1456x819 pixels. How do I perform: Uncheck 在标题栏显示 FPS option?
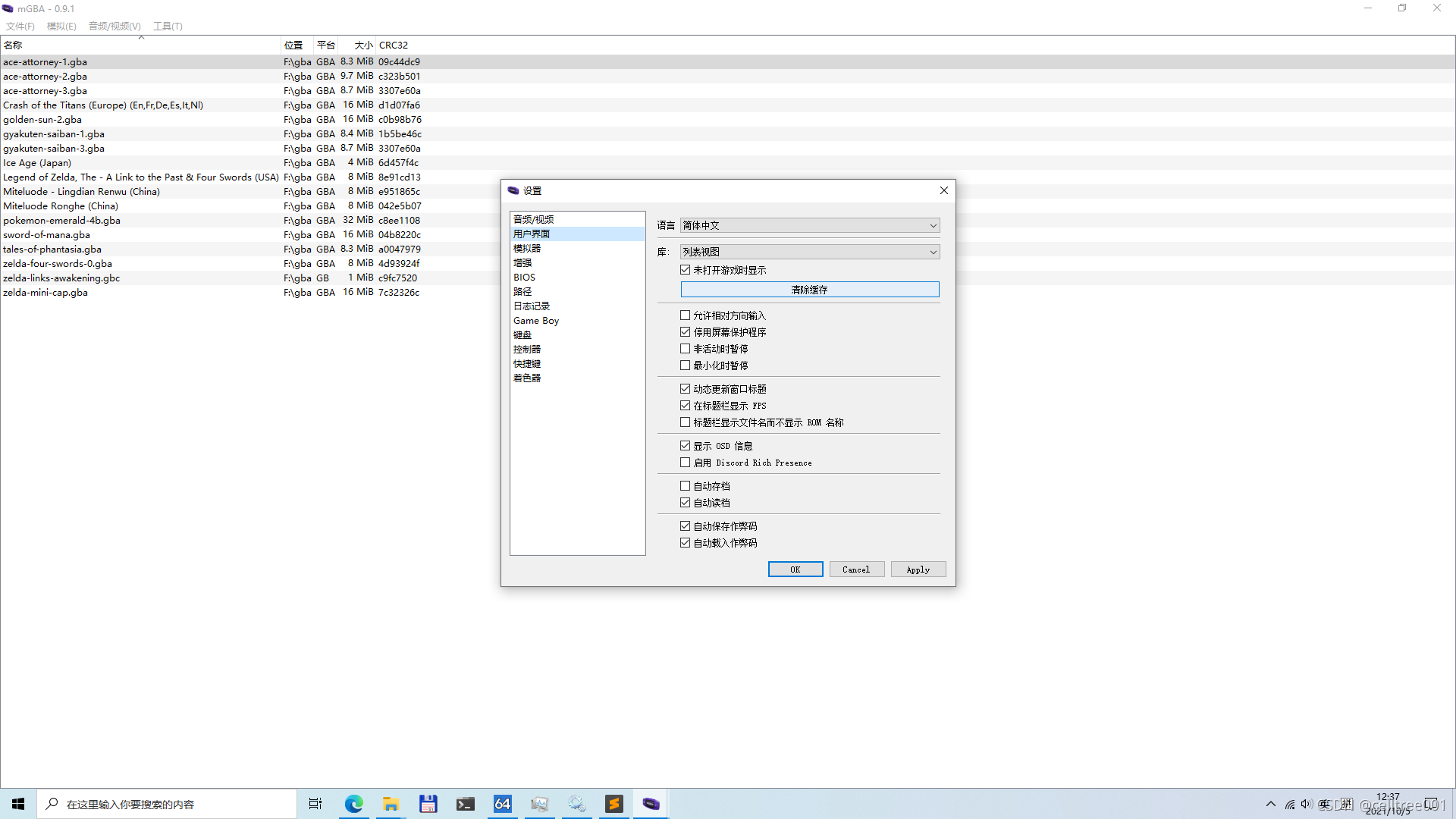click(686, 406)
